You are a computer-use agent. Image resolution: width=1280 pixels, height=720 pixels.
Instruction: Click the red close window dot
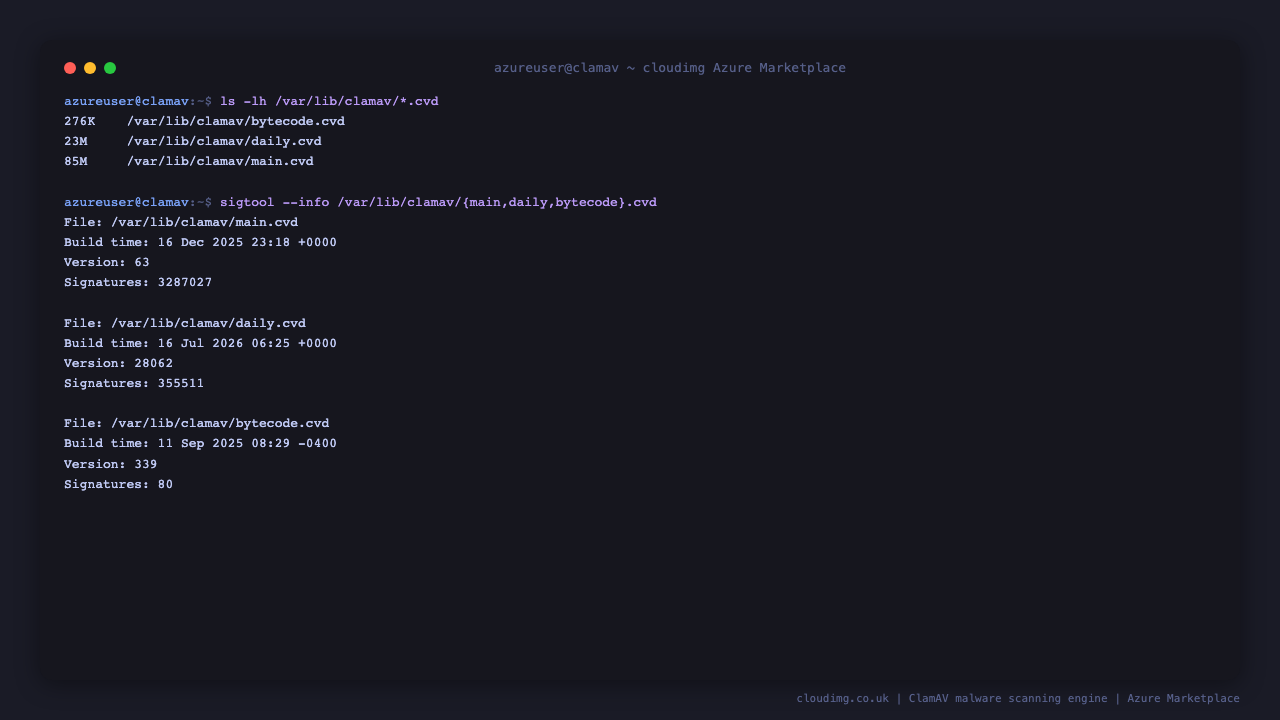click(70, 68)
